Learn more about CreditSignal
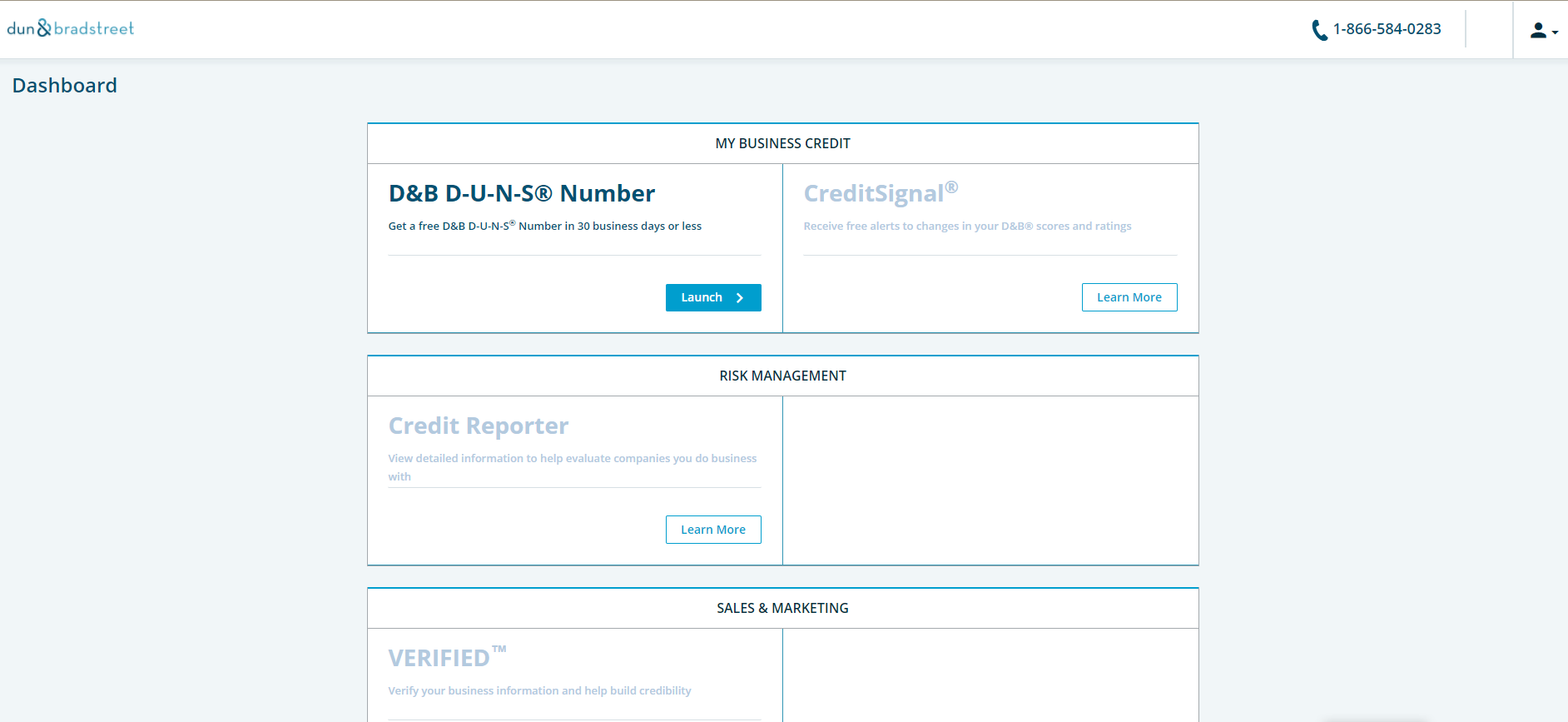The height and width of the screenshot is (722, 1568). tap(1129, 297)
